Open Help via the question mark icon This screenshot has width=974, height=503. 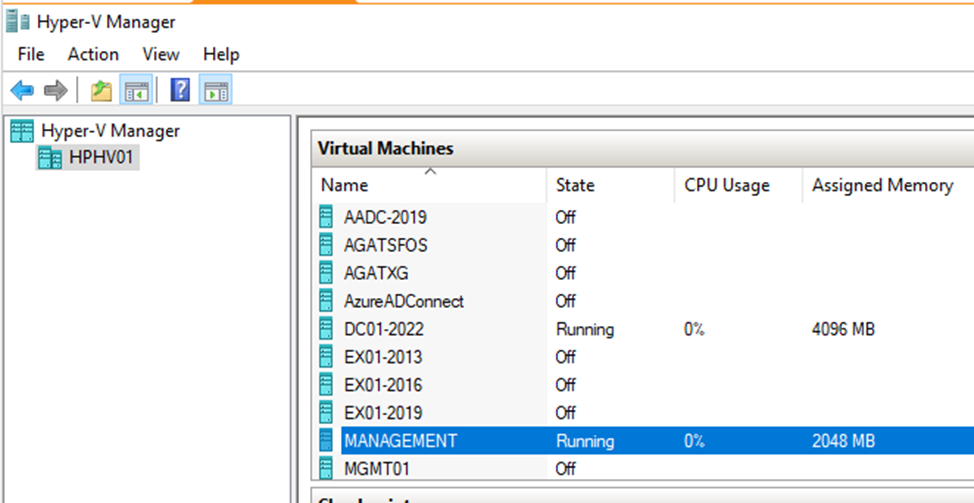[180, 91]
